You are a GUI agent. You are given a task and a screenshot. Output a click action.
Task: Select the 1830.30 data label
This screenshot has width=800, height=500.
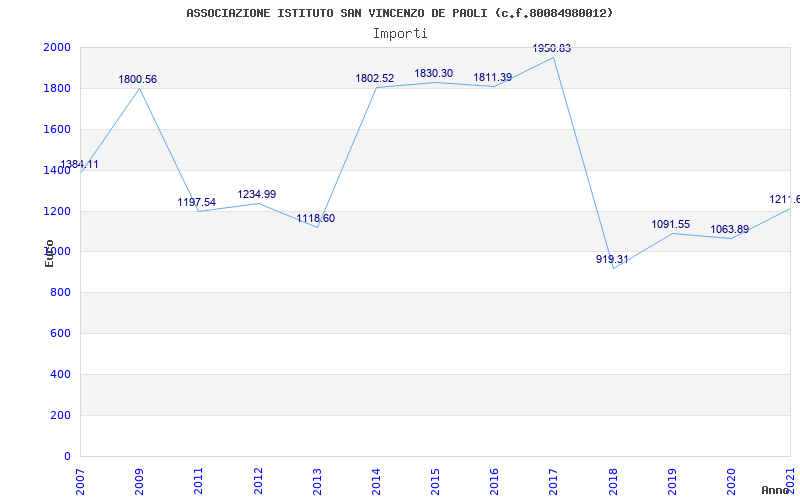tap(434, 73)
